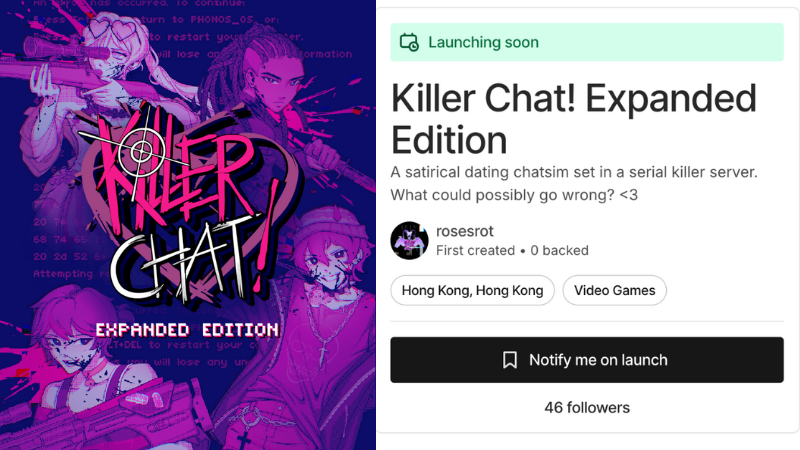Select the Hong Kong, Hong Kong location tag
Screen dimensions: 800x450
[x=472, y=290]
